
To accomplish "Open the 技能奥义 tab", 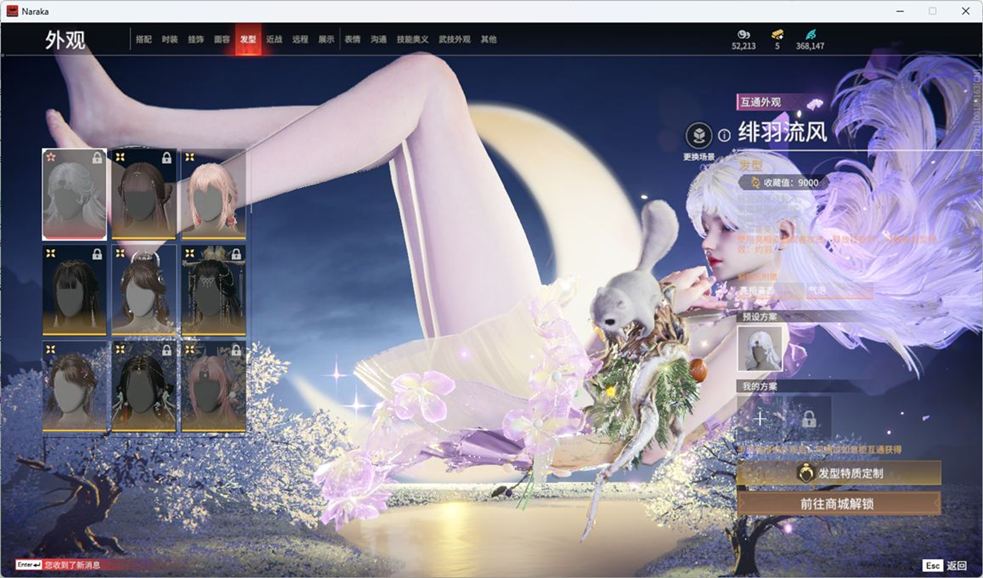I will 413,39.
